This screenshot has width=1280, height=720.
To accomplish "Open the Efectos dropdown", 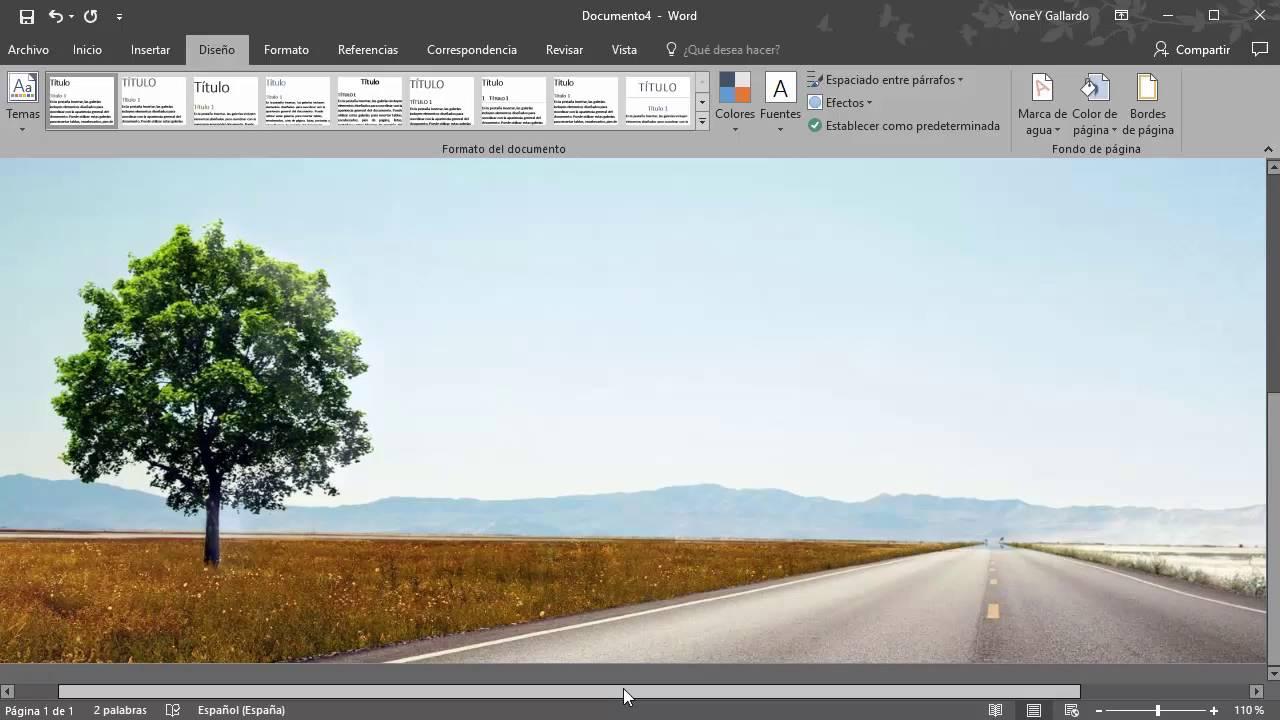I will [x=840, y=103].
